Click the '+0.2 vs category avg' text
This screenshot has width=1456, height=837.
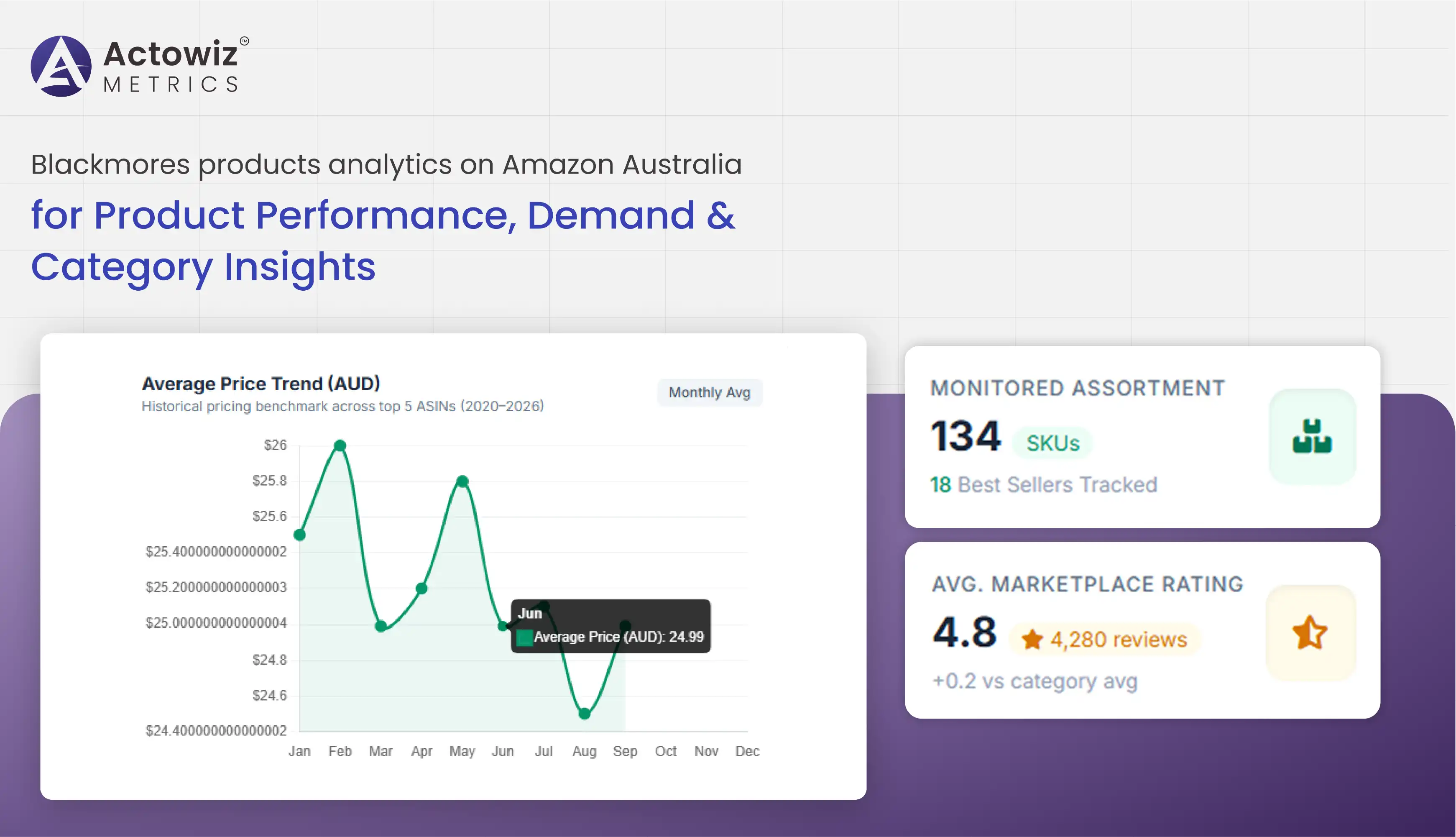pyautogui.click(x=1035, y=682)
